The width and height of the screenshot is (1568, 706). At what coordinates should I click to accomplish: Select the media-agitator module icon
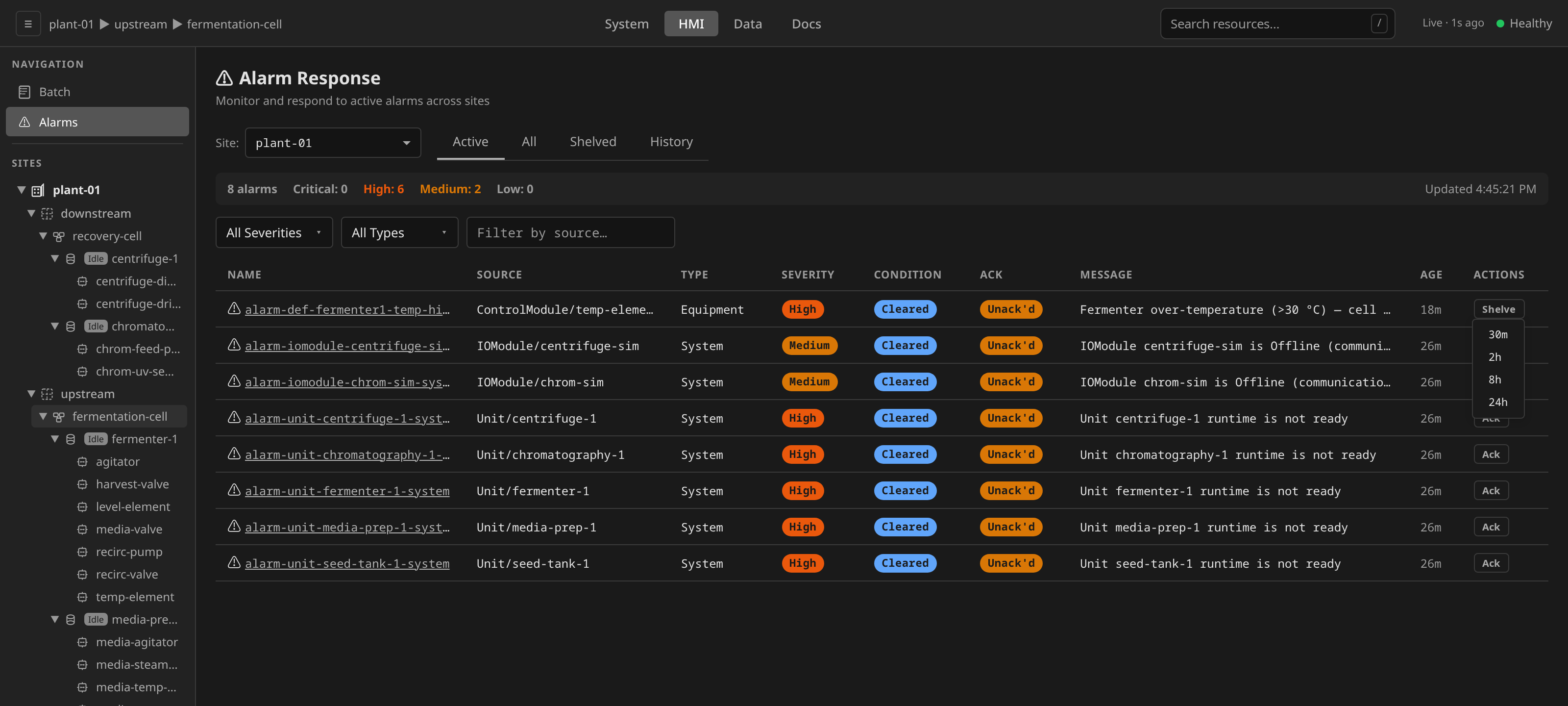point(82,641)
